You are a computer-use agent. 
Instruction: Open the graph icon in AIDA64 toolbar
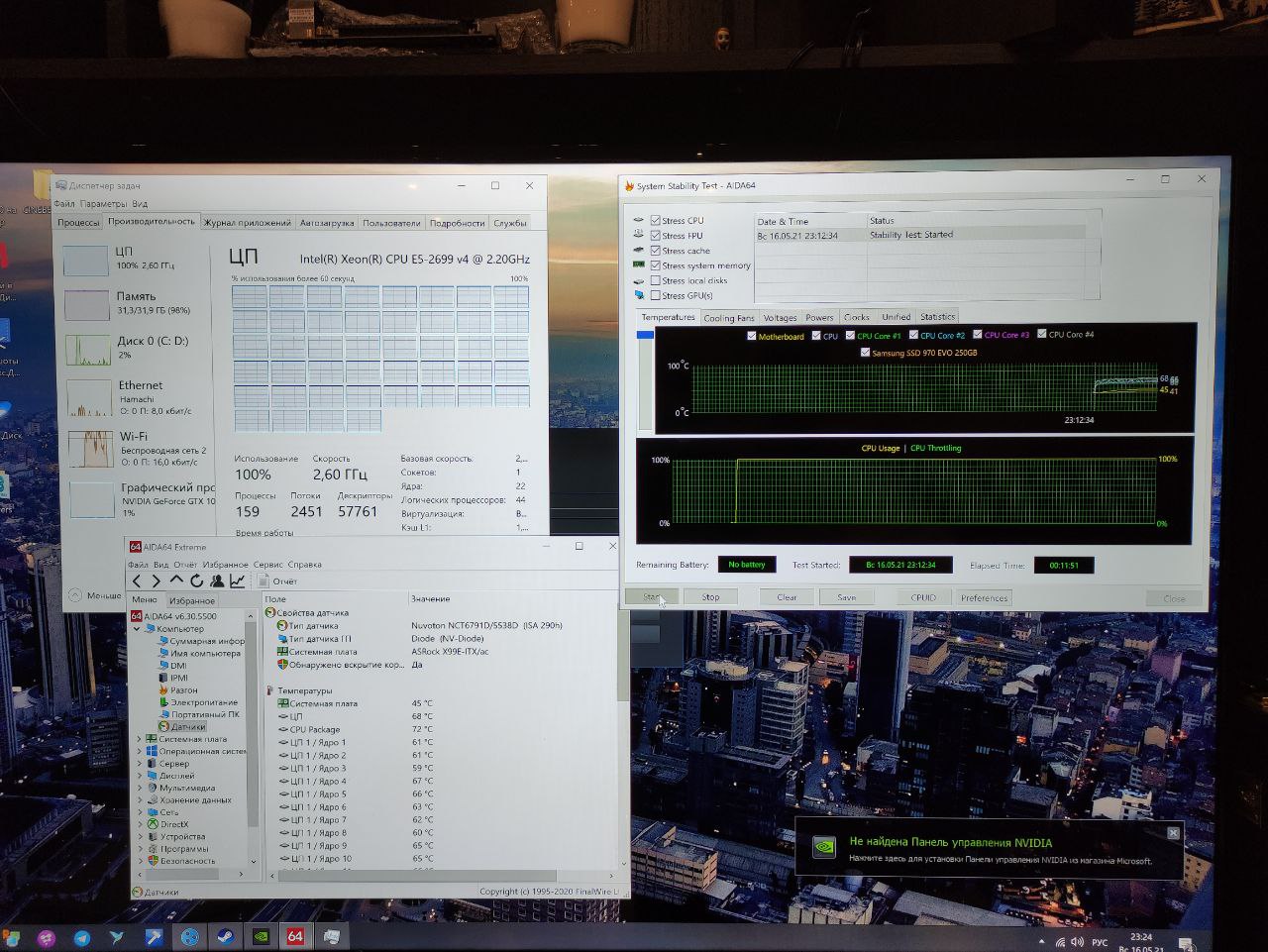pos(238,581)
